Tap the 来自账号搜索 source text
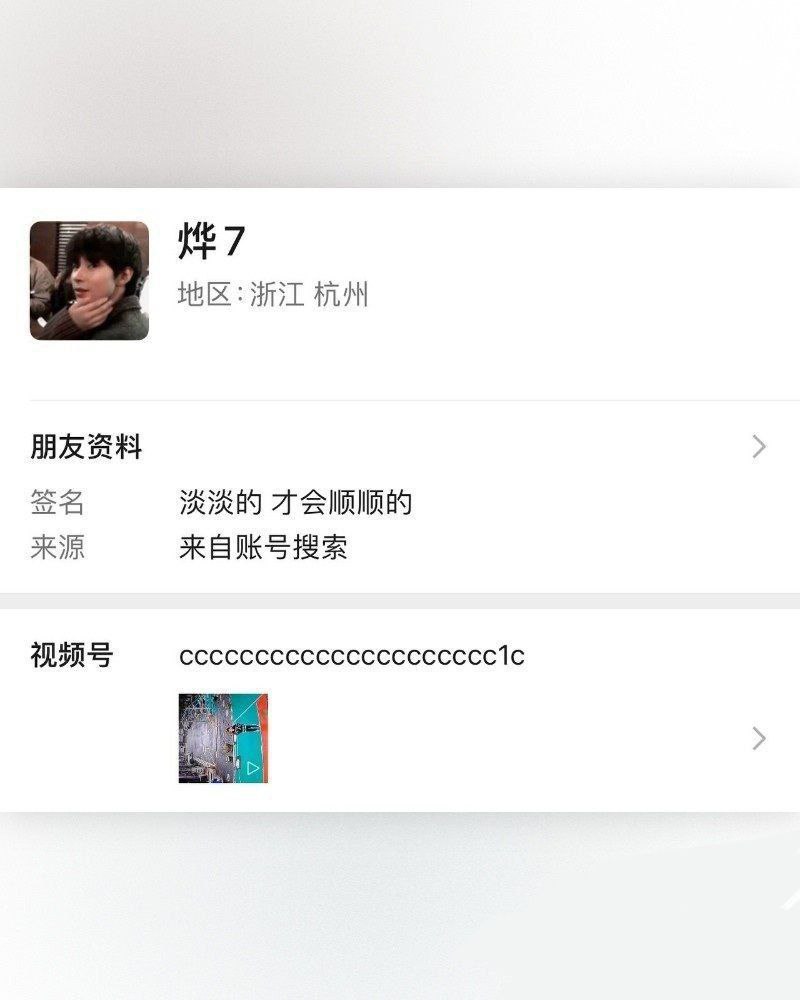This screenshot has height=1000, width=800. pos(263,547)
